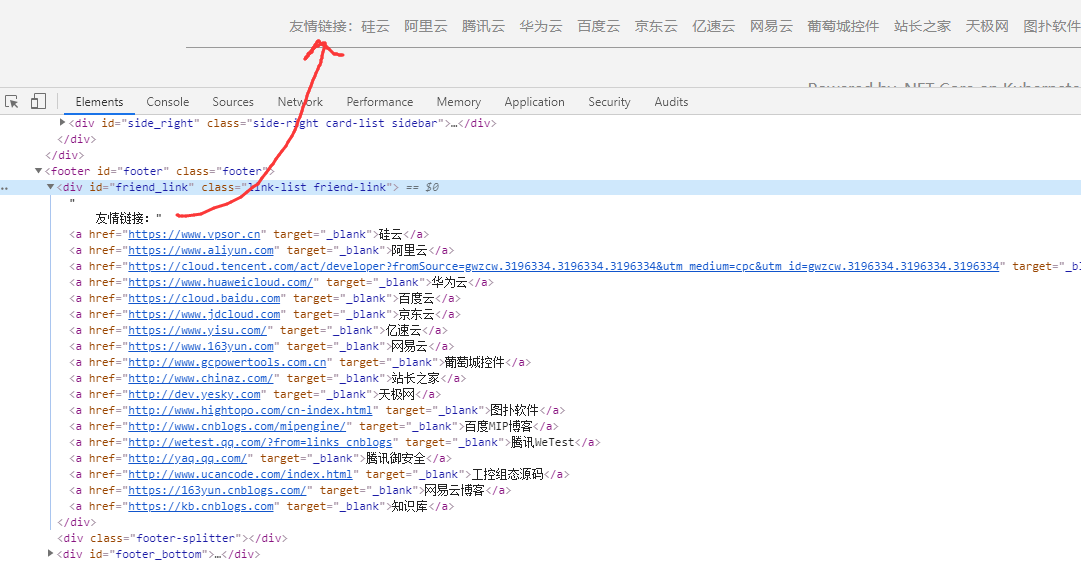Click the https://www.aliyun.com href in DOM
Viewport: 1081px width, 563px height.
tap(201, 250)
